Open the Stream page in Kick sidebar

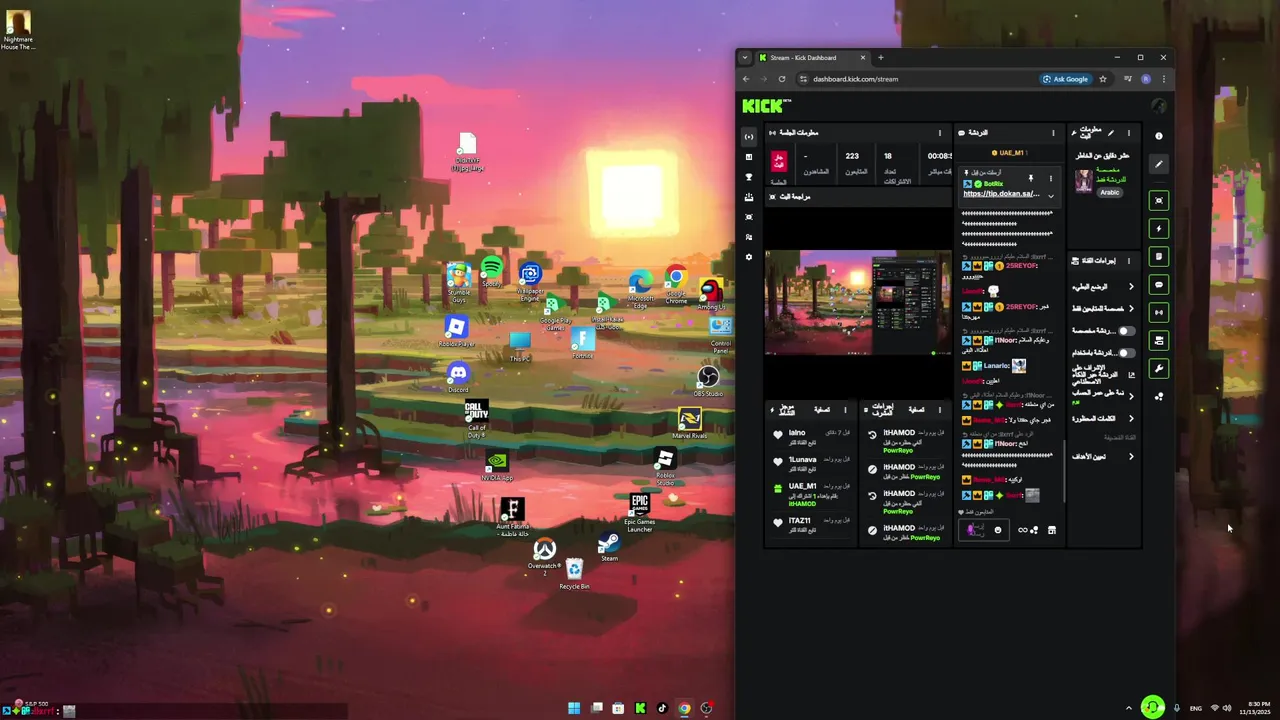[x=749, y=137]
